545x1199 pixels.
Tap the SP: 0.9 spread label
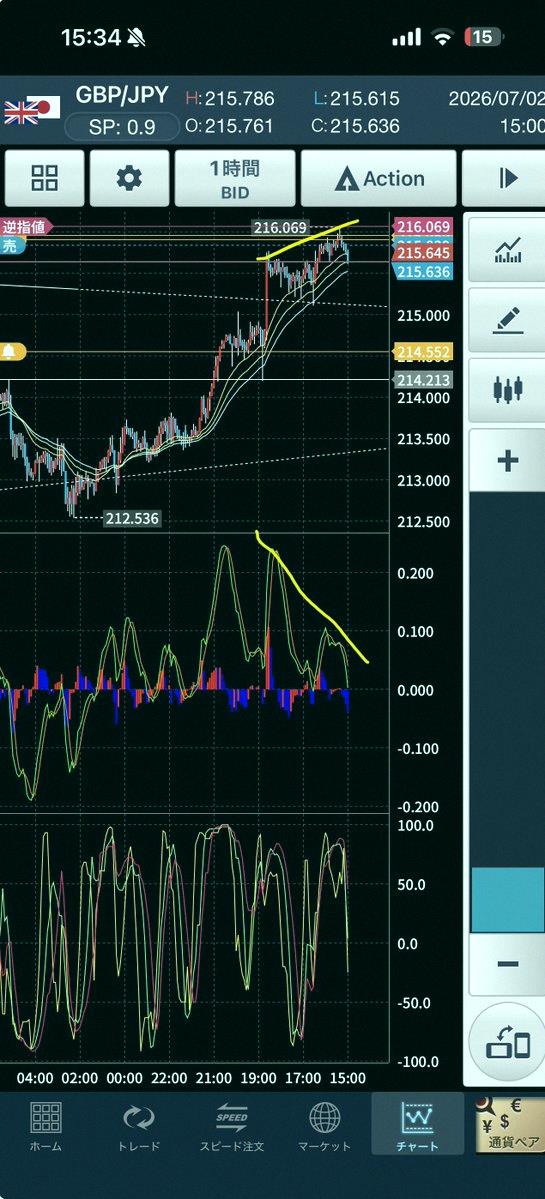[x=122, y=127]
